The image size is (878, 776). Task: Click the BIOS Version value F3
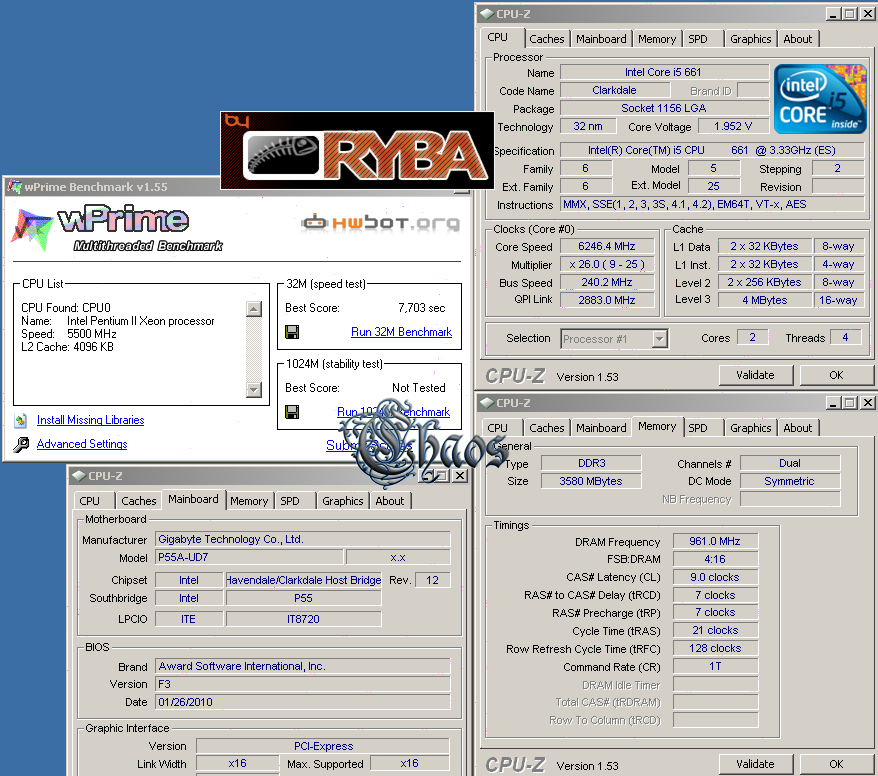click(302, 684)
